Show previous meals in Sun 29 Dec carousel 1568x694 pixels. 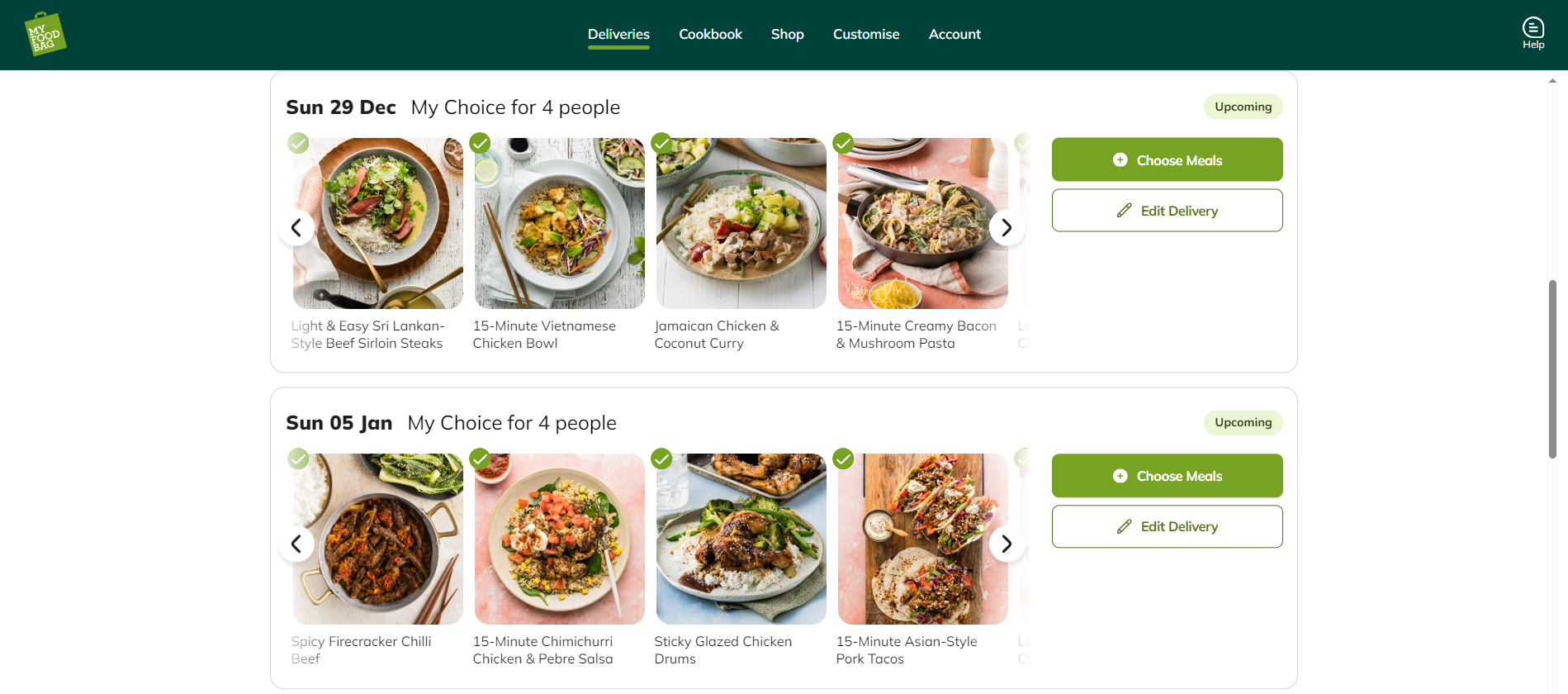pos(296,227)
